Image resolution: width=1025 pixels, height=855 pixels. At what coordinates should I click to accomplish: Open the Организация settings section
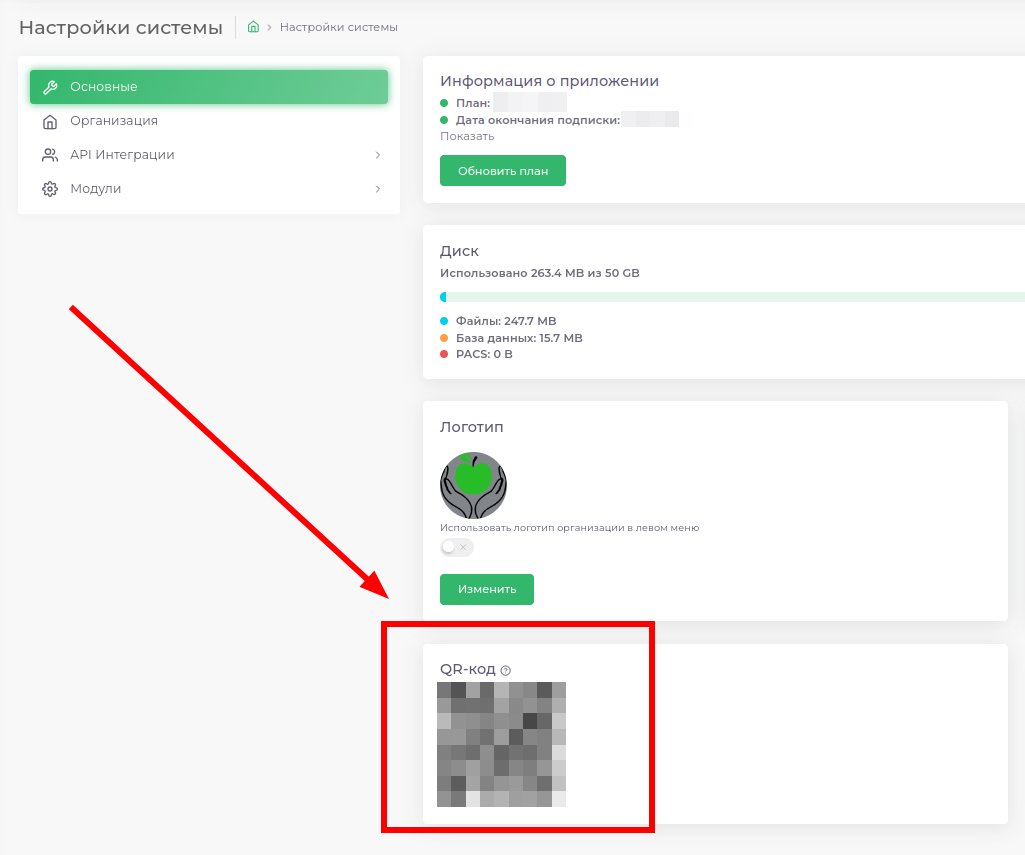tap(114, 121)
